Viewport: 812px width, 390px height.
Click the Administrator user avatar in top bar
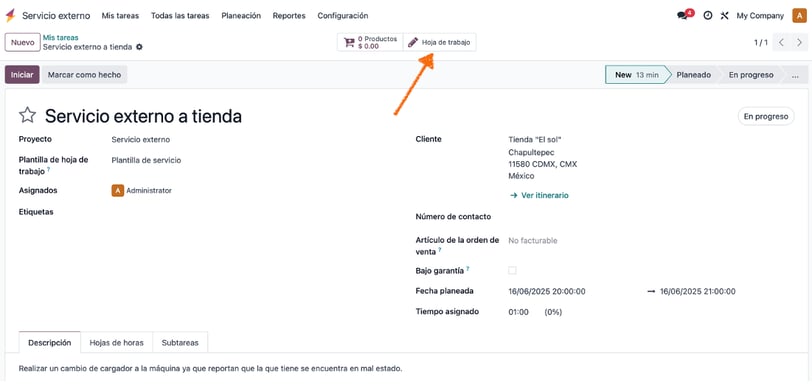tap(799, 16)
